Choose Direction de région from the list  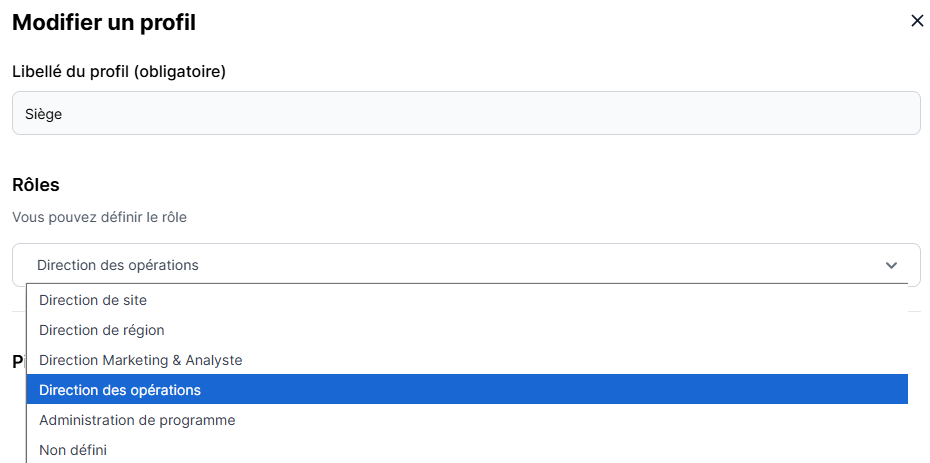[102, 330]
